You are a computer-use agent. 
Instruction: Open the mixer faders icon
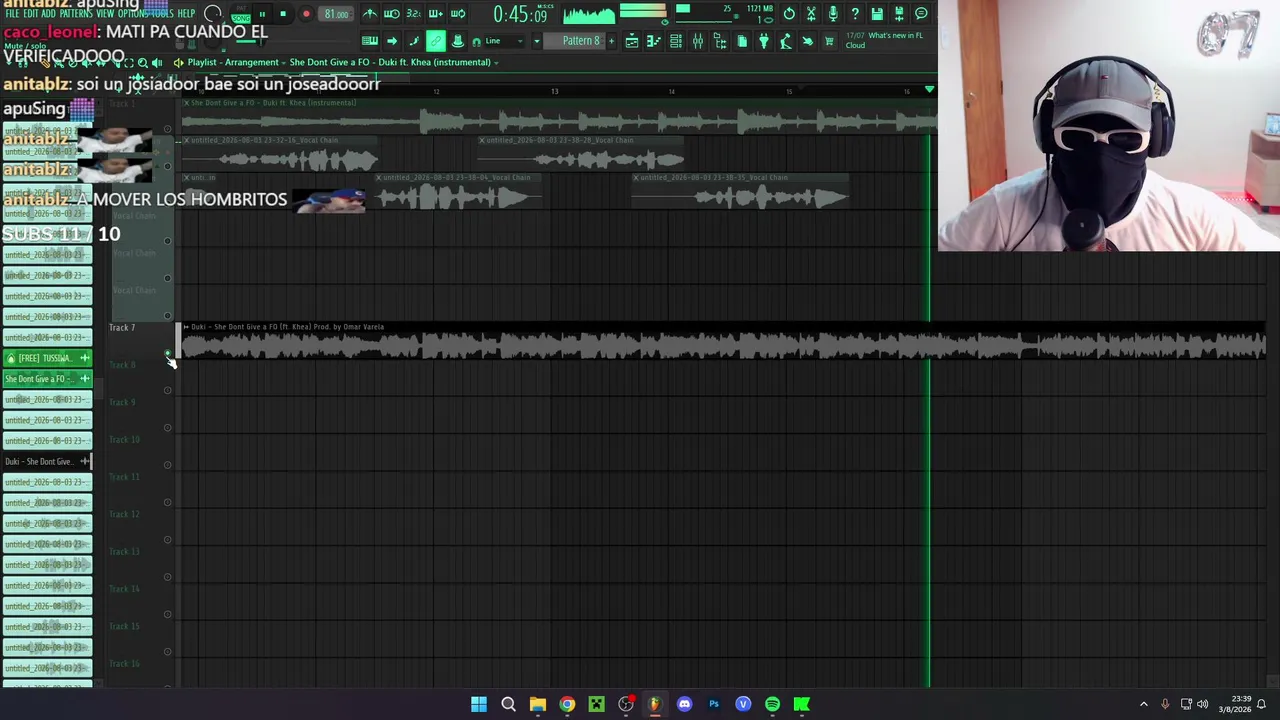[698, 41]
